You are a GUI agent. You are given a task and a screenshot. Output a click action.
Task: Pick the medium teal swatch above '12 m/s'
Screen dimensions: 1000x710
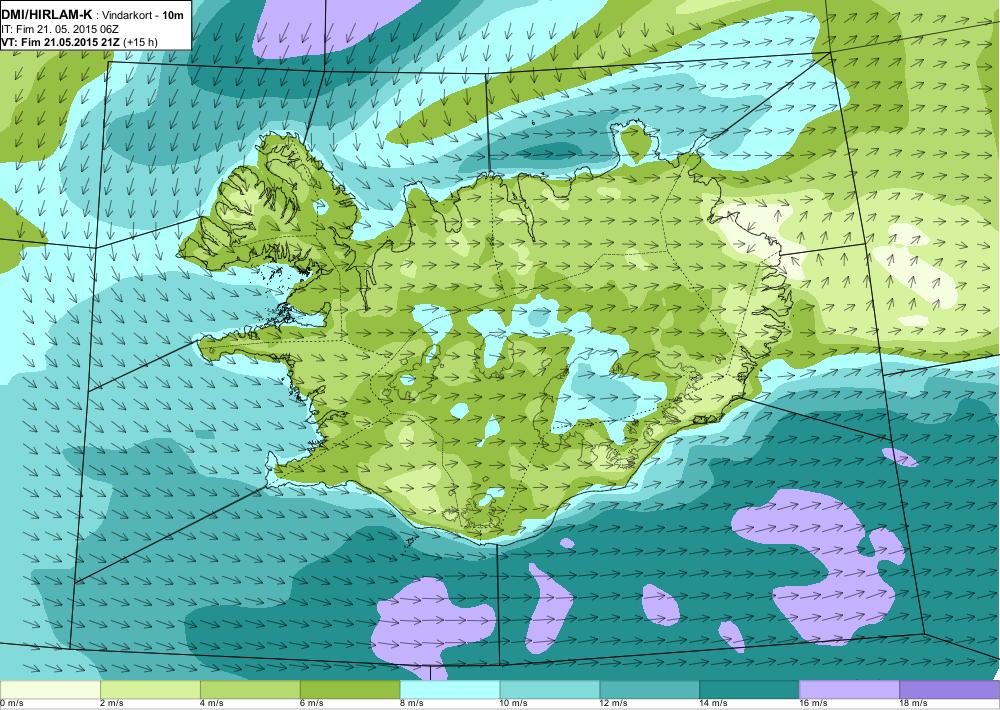tap(650, 690)
